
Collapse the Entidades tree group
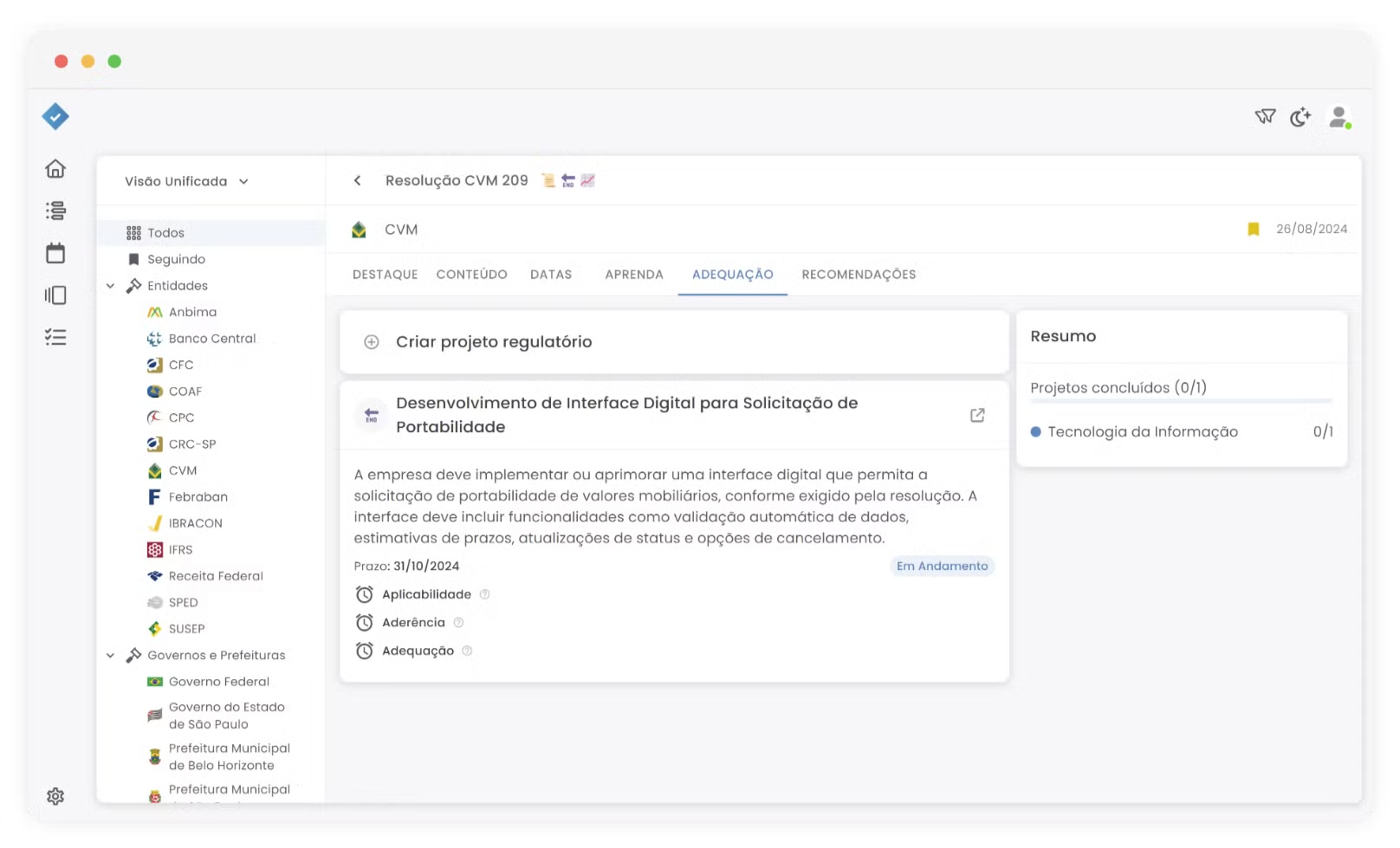tap(110, 286)
